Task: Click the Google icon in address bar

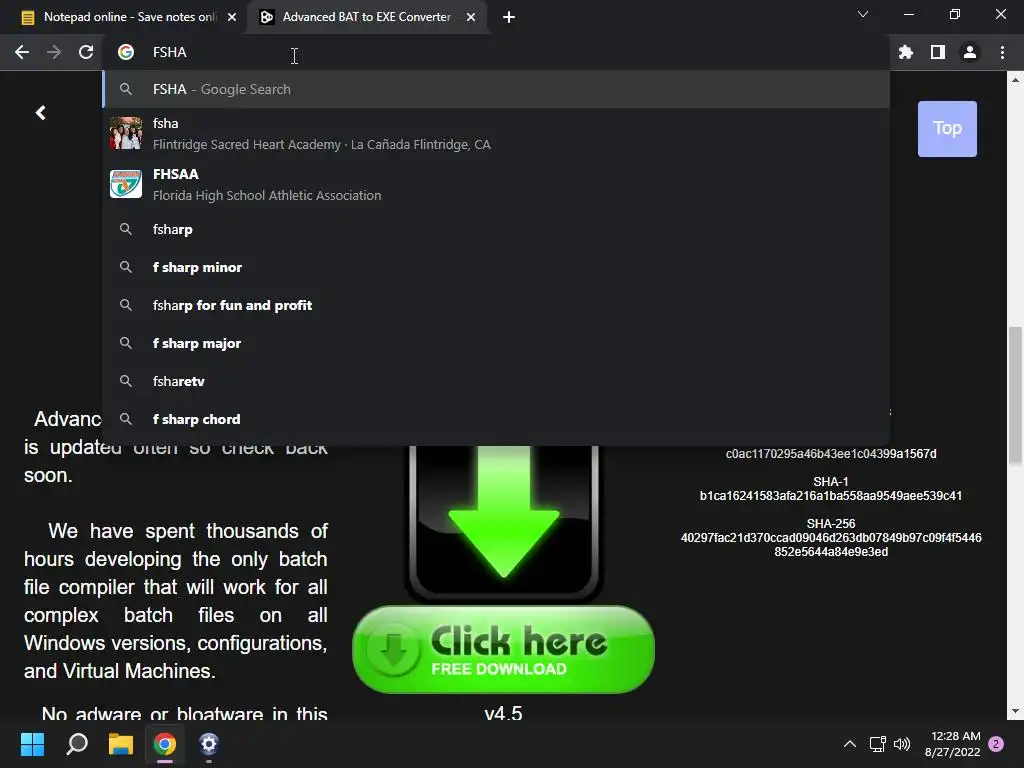Action: click(x=125, y=52)
